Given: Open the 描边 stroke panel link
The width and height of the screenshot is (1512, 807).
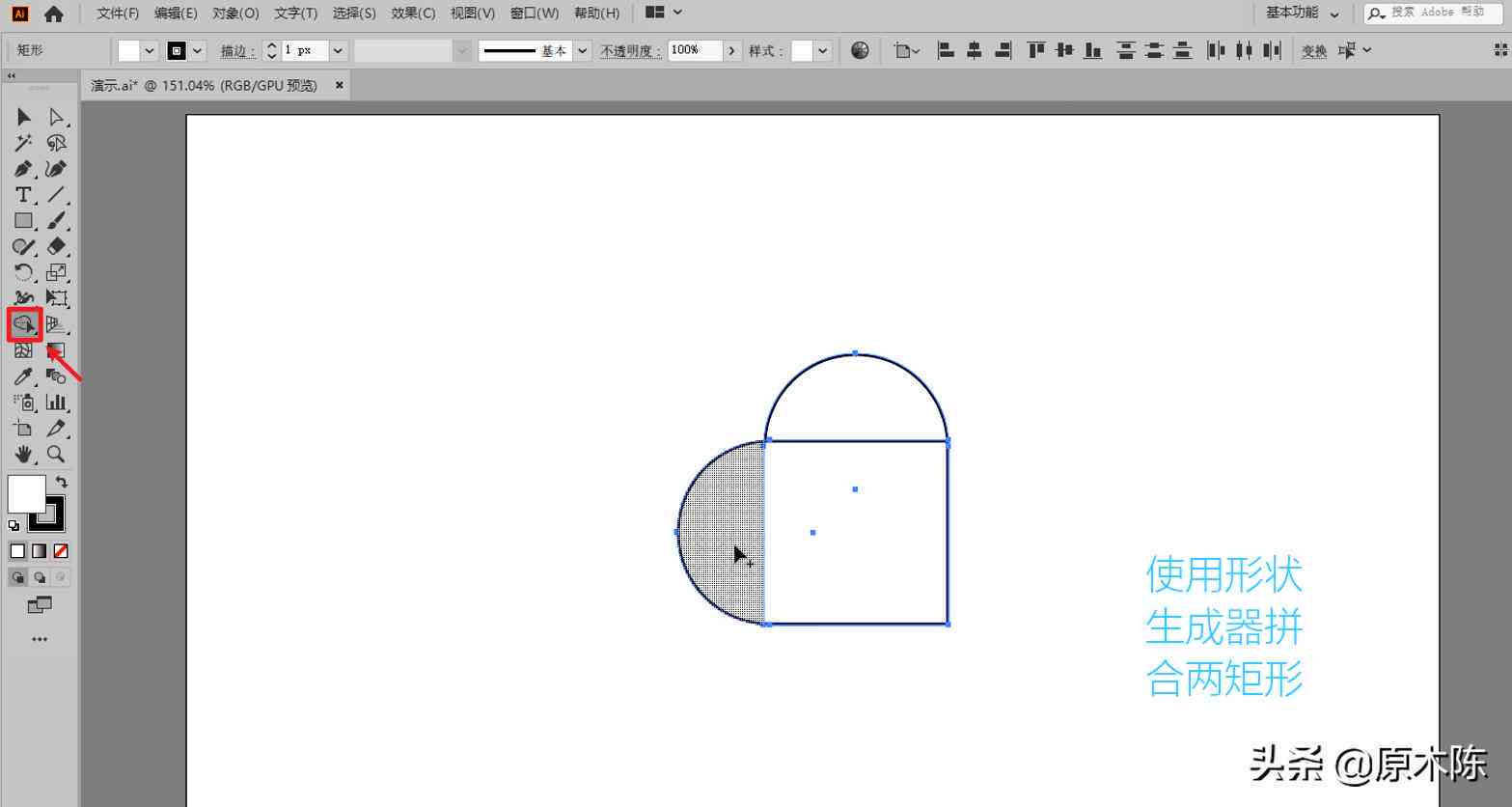Looking at the screenshot, I should click(237, 51).
